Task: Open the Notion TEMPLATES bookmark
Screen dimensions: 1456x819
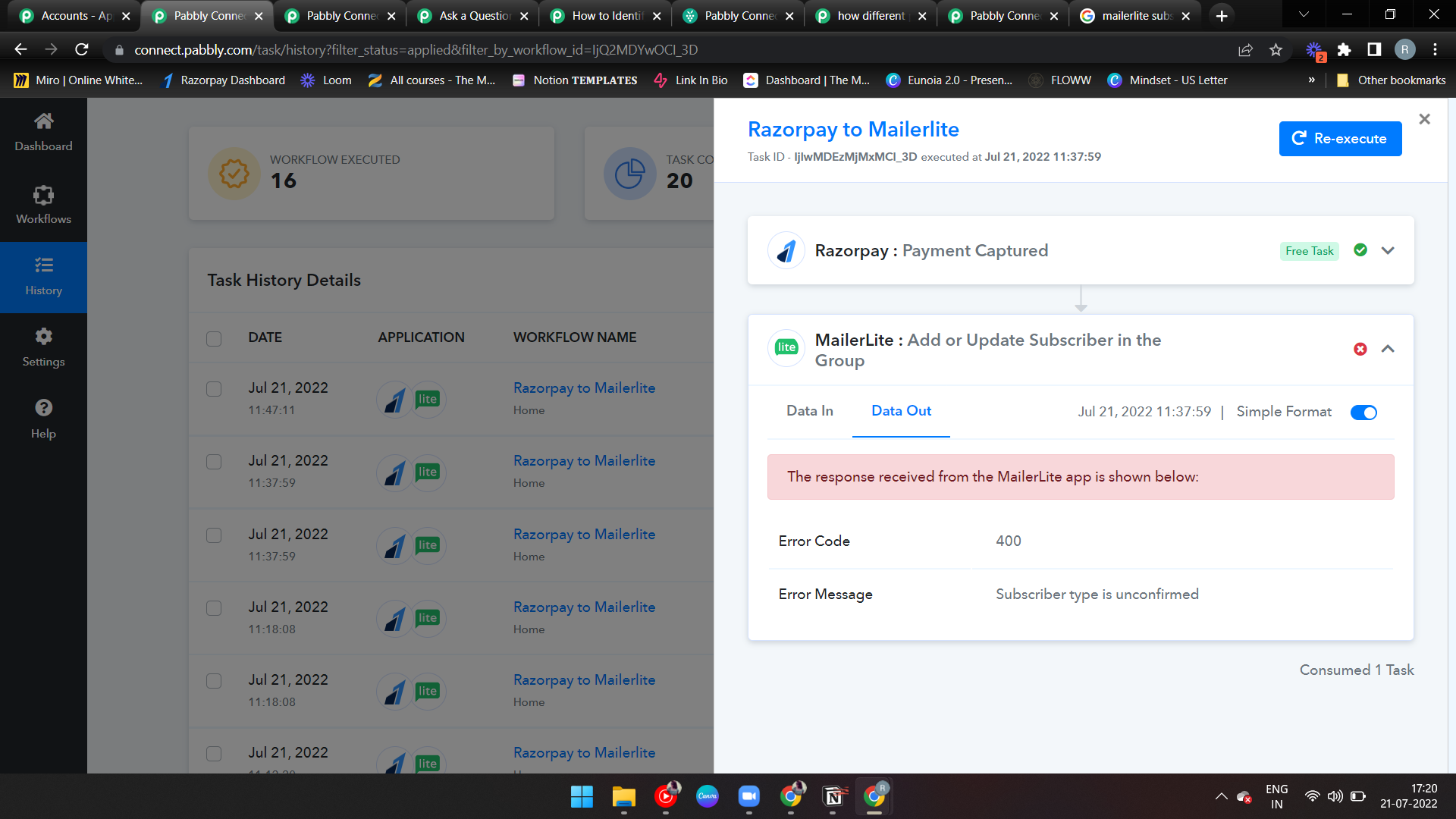Action: [x=575, y=80]
